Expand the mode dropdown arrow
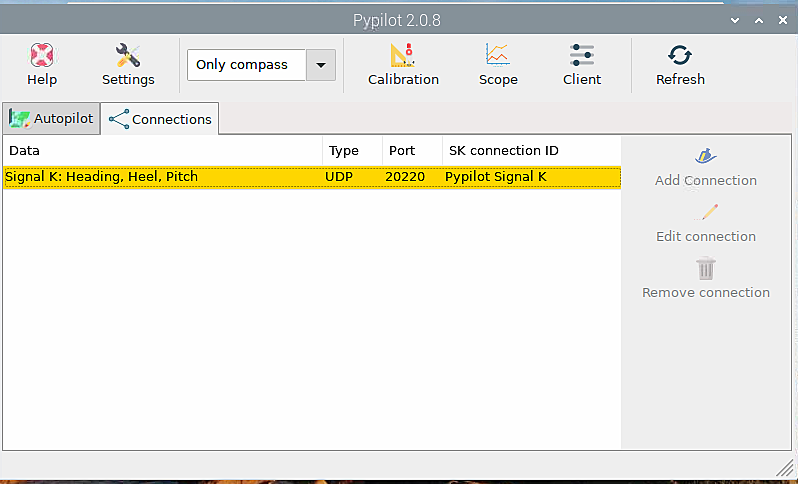Image resolution: width=798 pixels, height=484 pixels. pyautogui.click(x=320, y=65)
